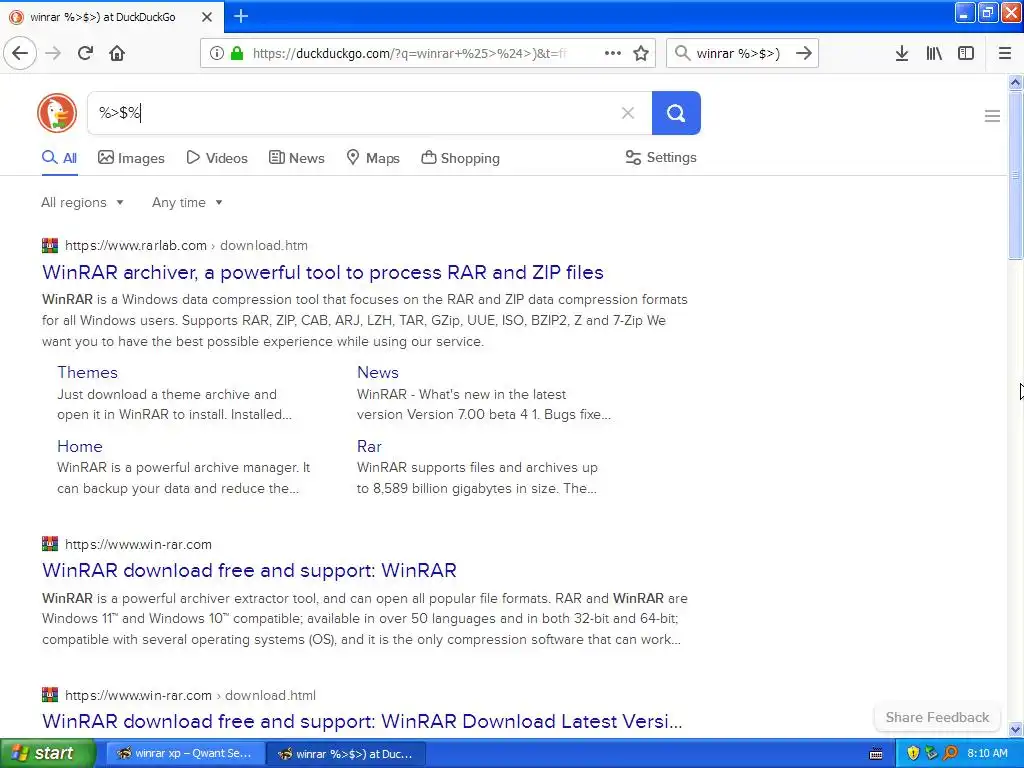Screen dimensions: 1024x768
Task: Show site information icon in address bar
Action: pyautogui.click(x=217, y=53)
